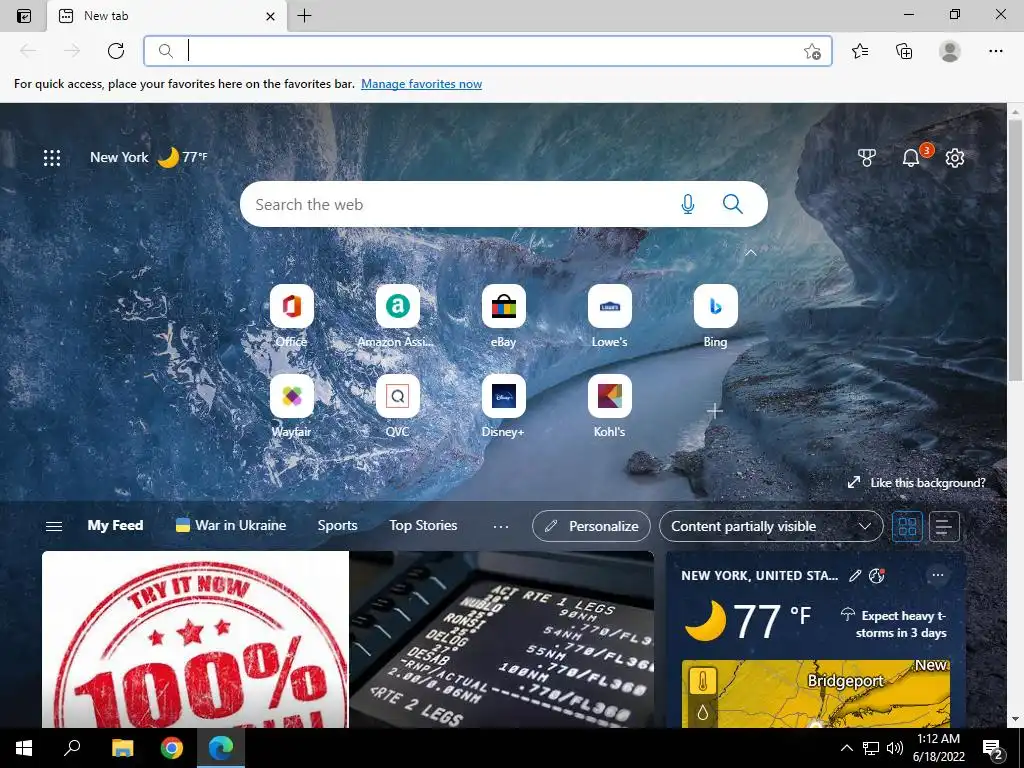This screenshot has height=768, width=1024.
Task: Click Manage favorites now link
Action: (x=421, y=84)
